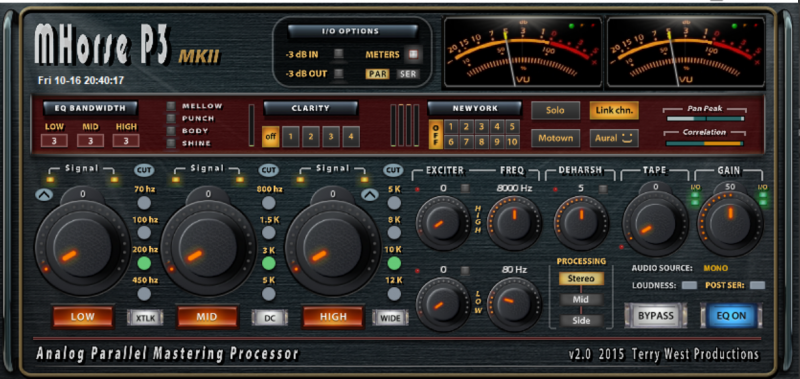Click the mid band CUT button

(269, 170)
